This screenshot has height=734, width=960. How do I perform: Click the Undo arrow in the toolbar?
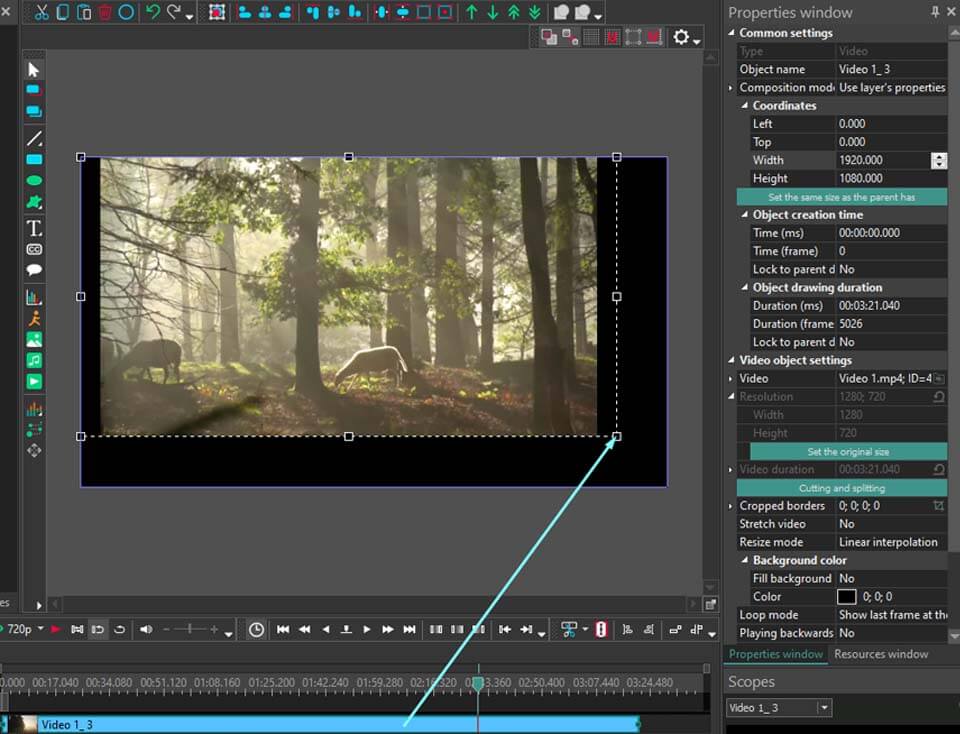153,12
